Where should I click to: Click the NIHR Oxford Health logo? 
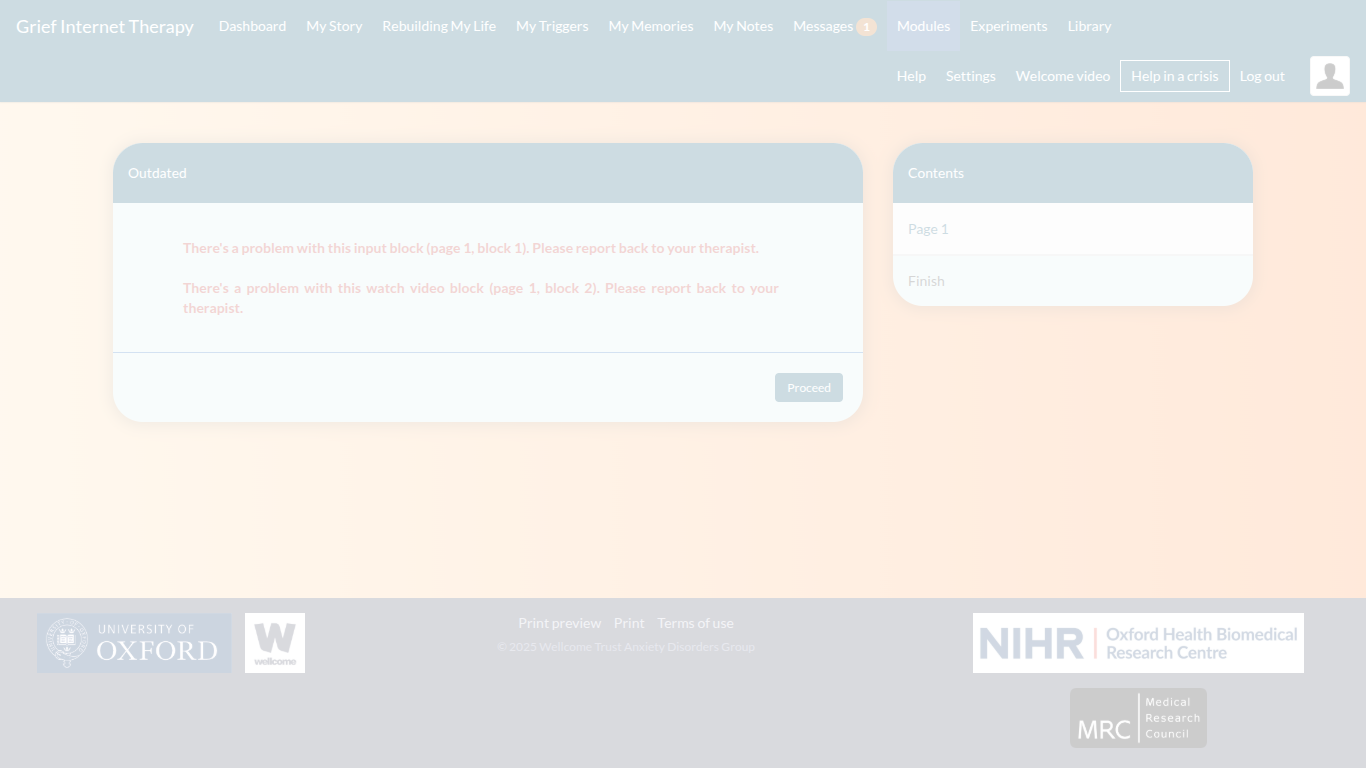[x=1138, y=643]
